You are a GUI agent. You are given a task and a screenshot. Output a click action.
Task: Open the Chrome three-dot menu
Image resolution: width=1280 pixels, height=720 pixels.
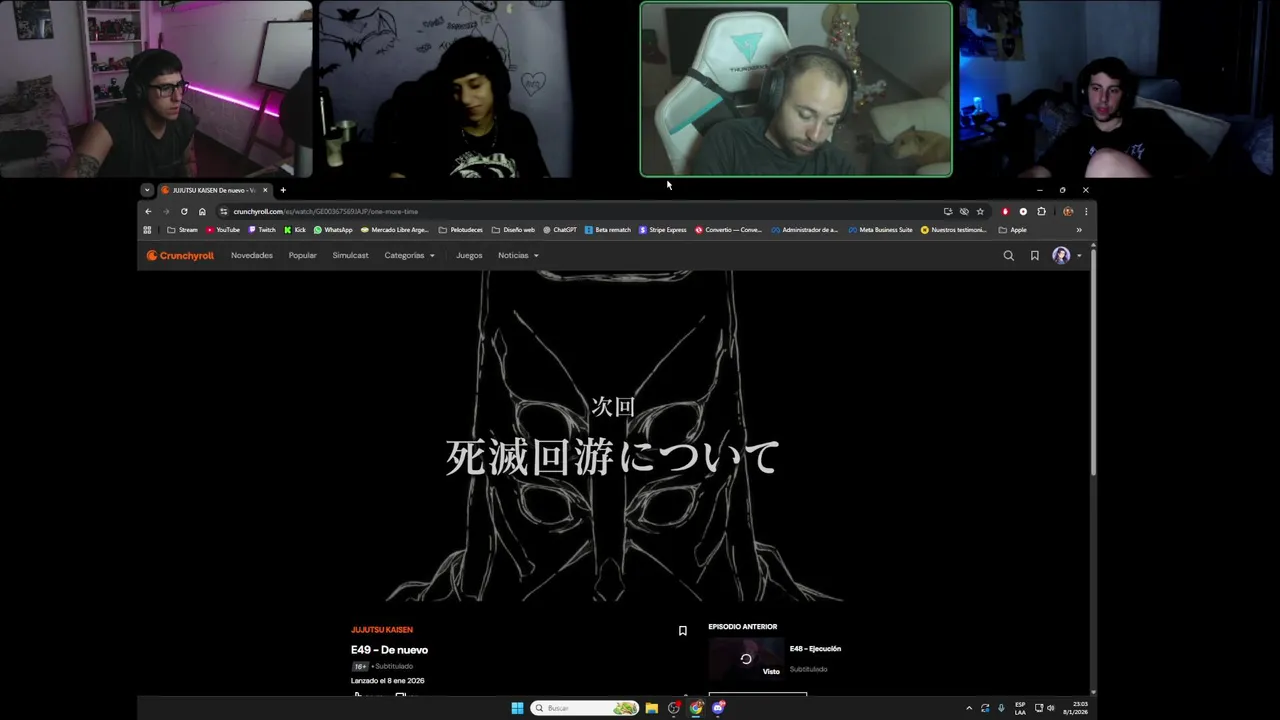(1086, 211)
